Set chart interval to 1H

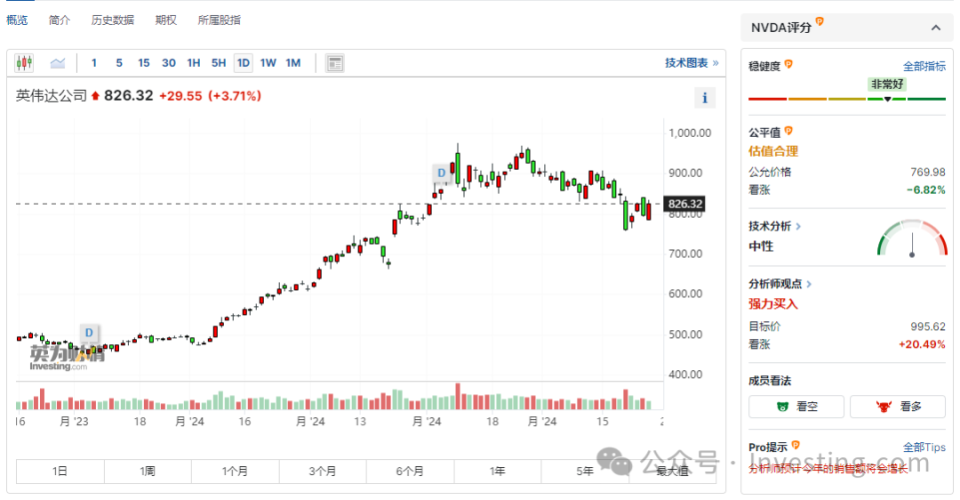(193, 63)
